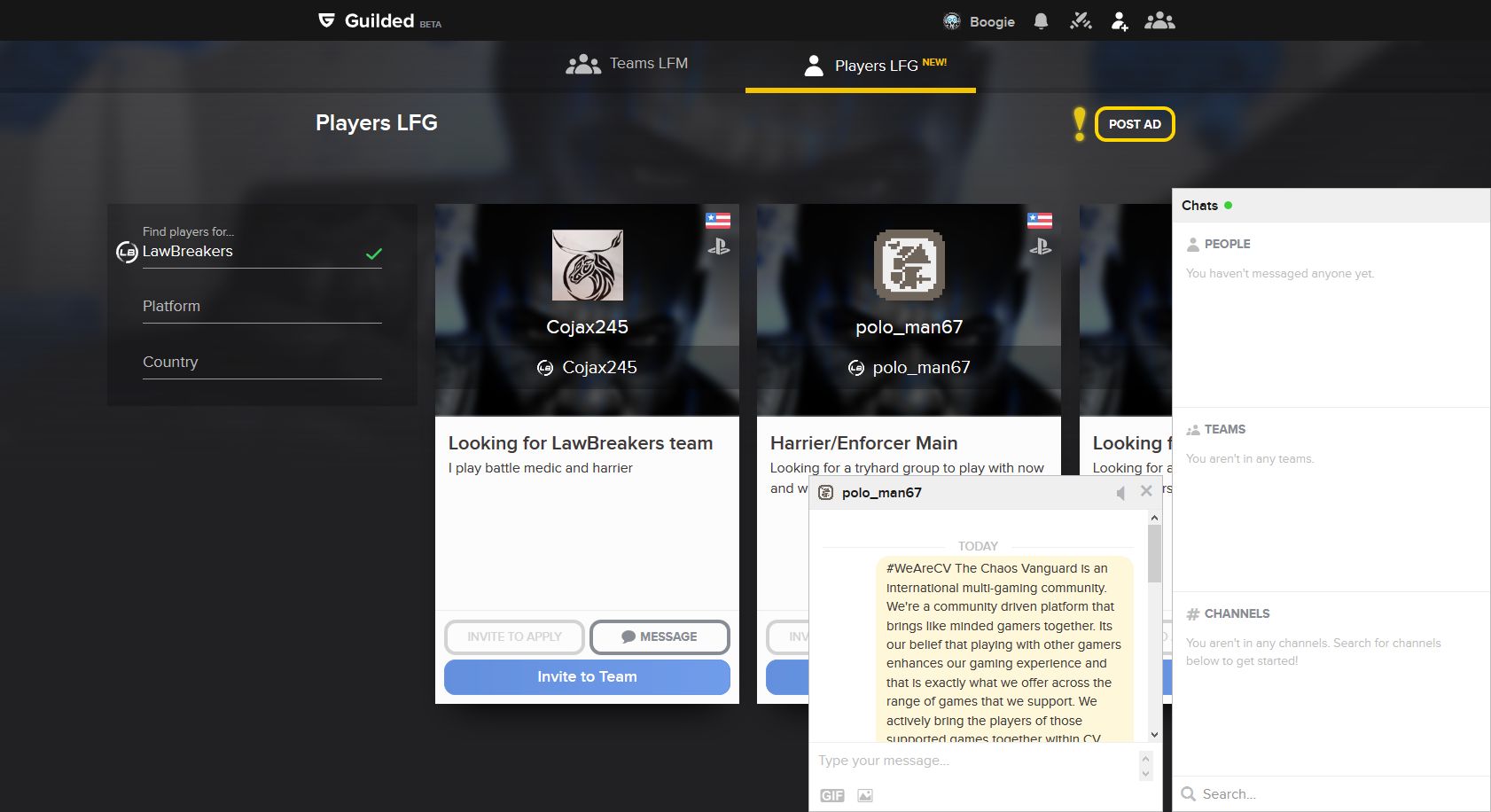Open polo_man67's avatar on the player card

coord(909,265)
